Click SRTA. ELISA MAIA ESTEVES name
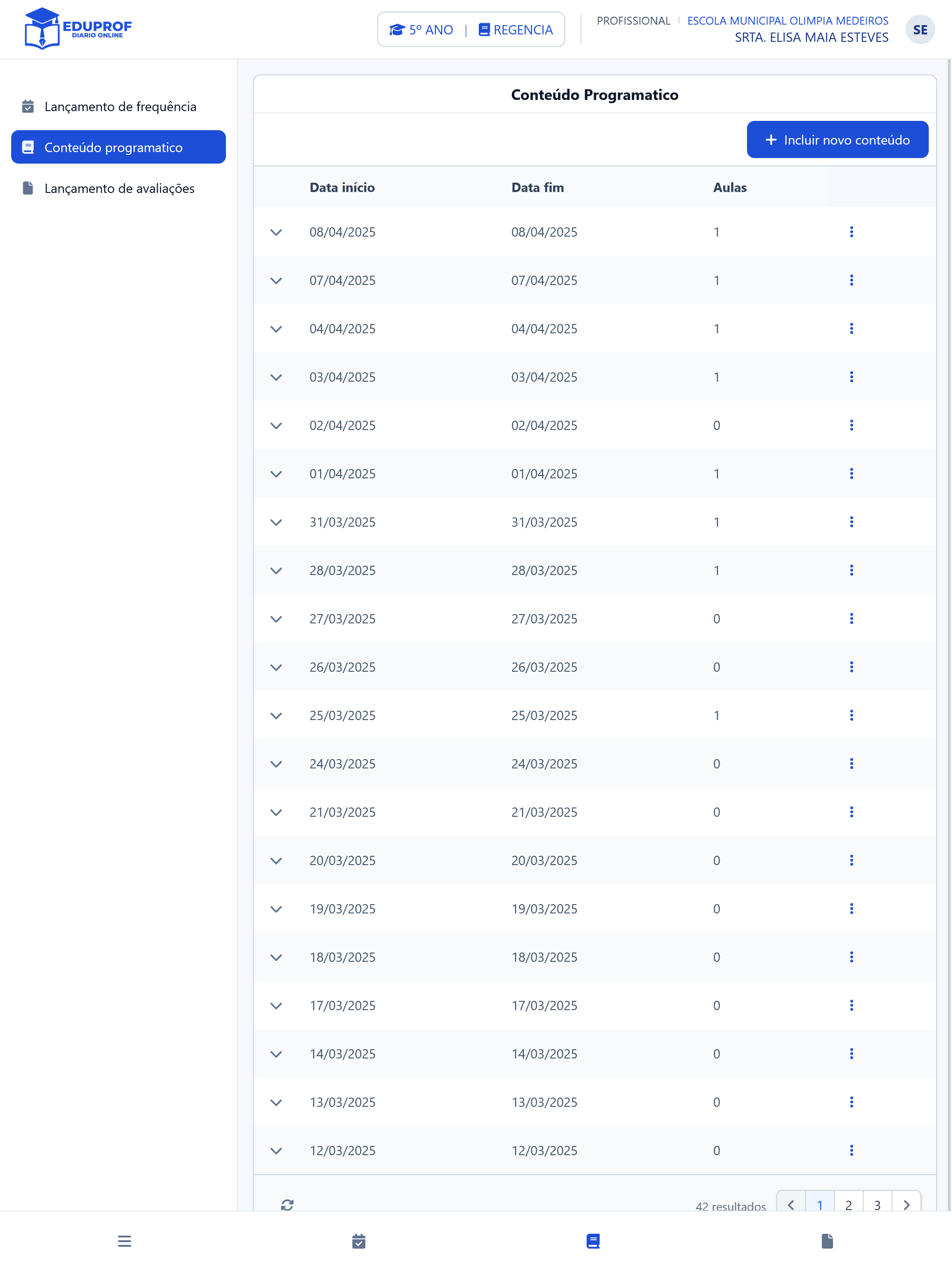Screen dimensions: 952x1270 pyautogui.click(x=811, y=37)
